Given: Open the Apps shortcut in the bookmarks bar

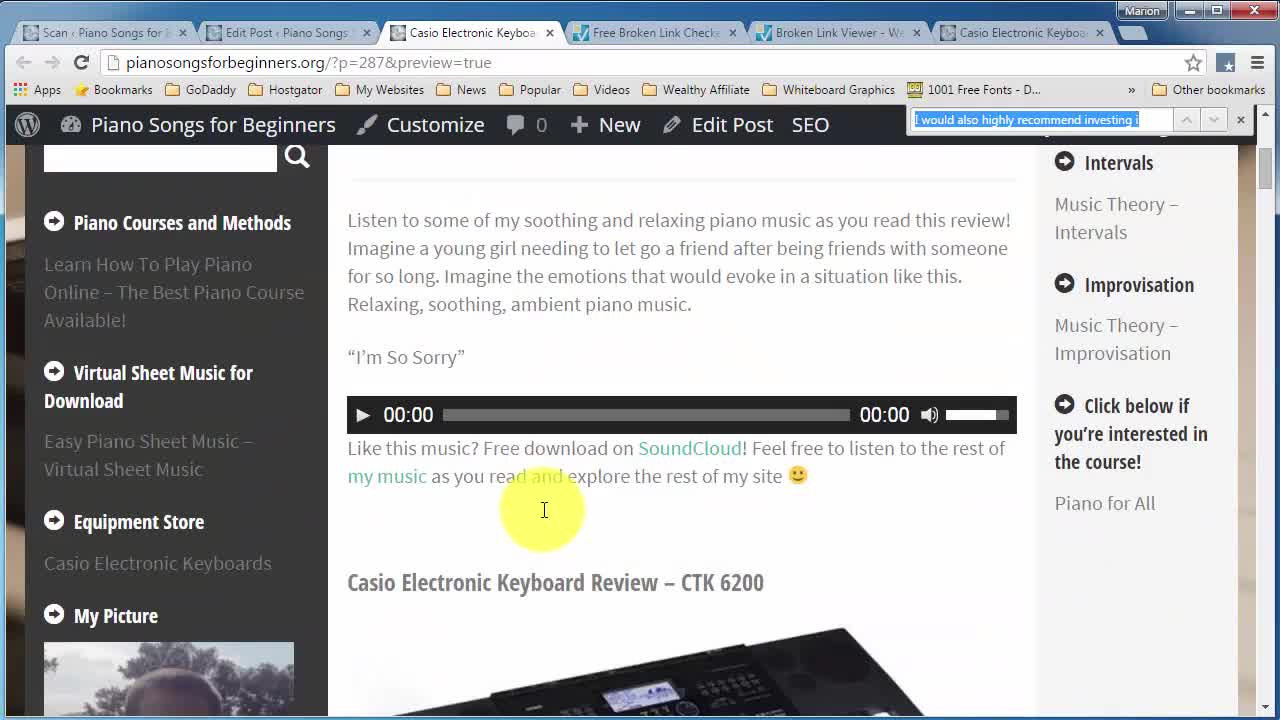Looking at the screenshot, I should (37, 90).
